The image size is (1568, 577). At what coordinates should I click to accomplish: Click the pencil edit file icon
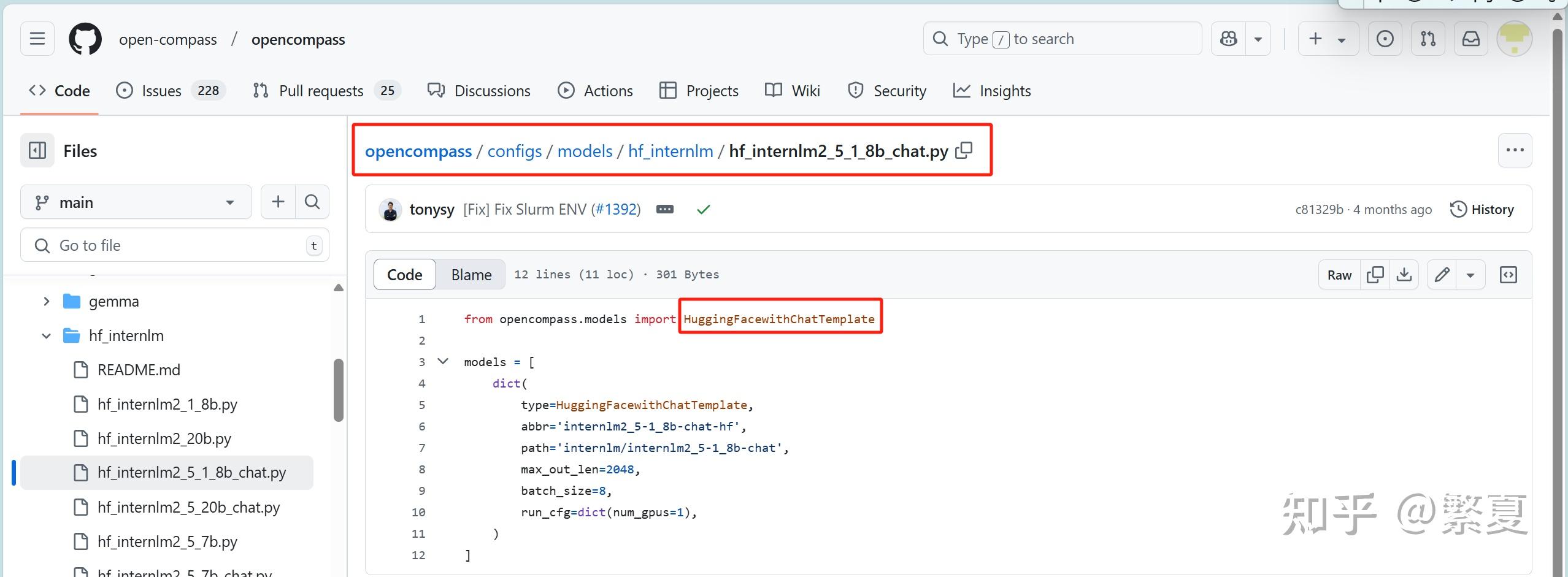click(x=1442, y=275)
